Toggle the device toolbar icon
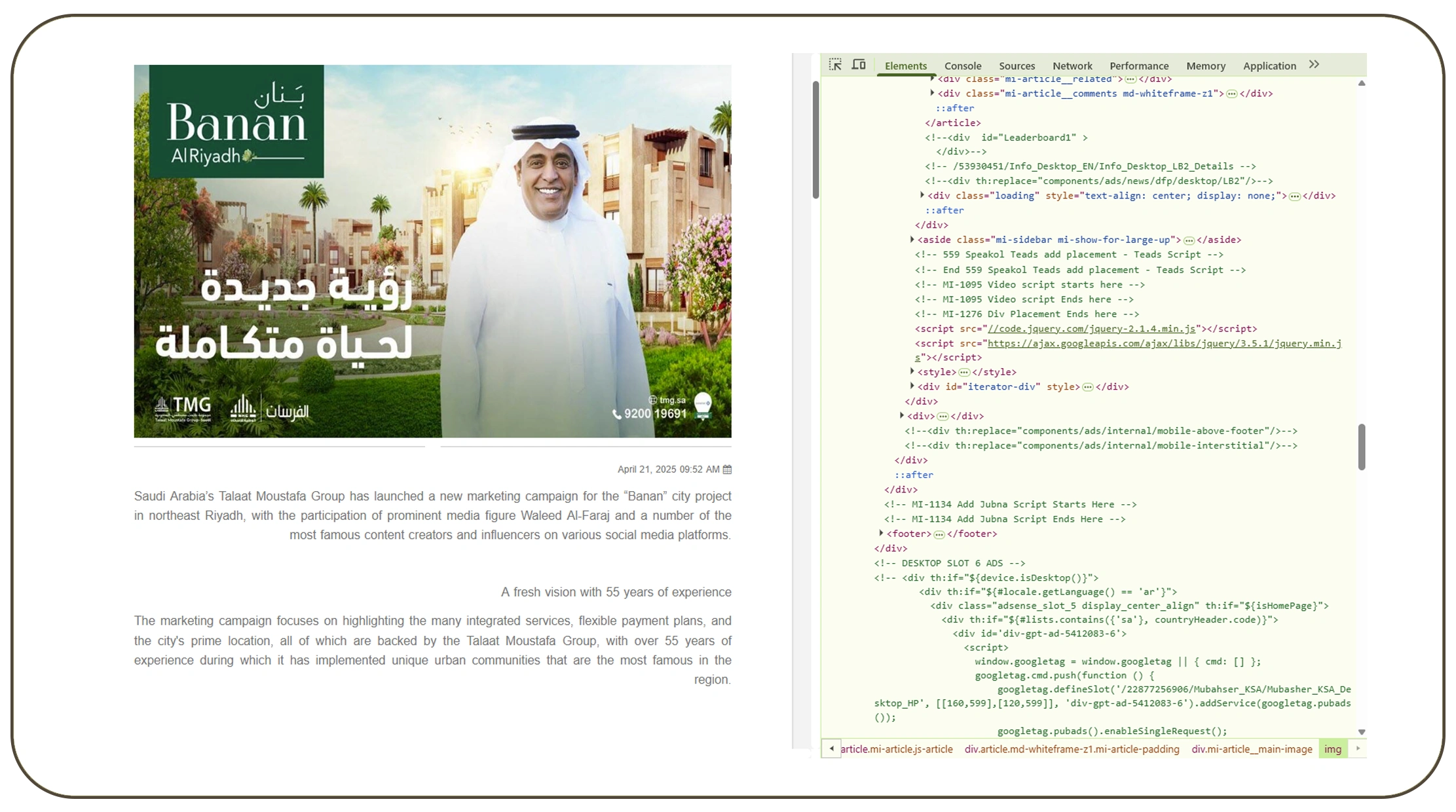 859,65
